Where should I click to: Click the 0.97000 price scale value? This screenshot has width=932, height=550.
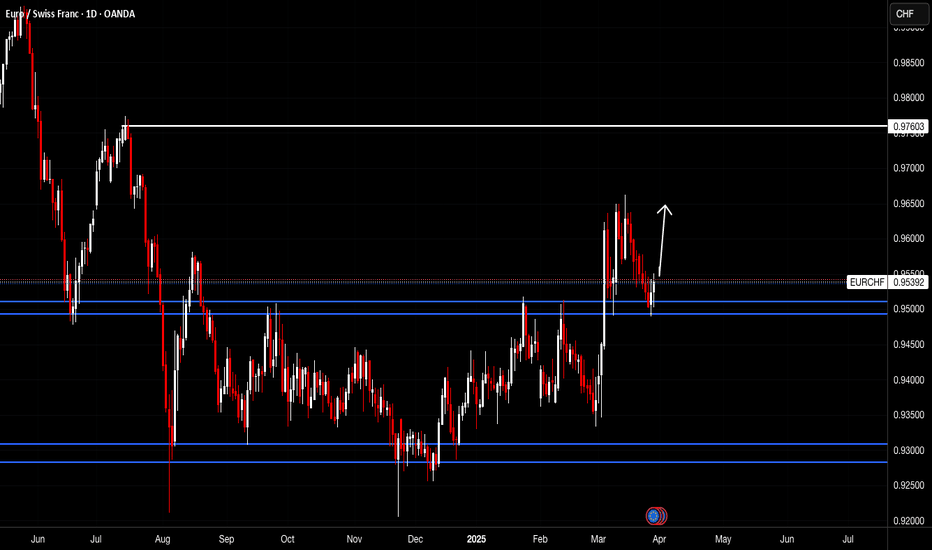(x=909, y=168)
